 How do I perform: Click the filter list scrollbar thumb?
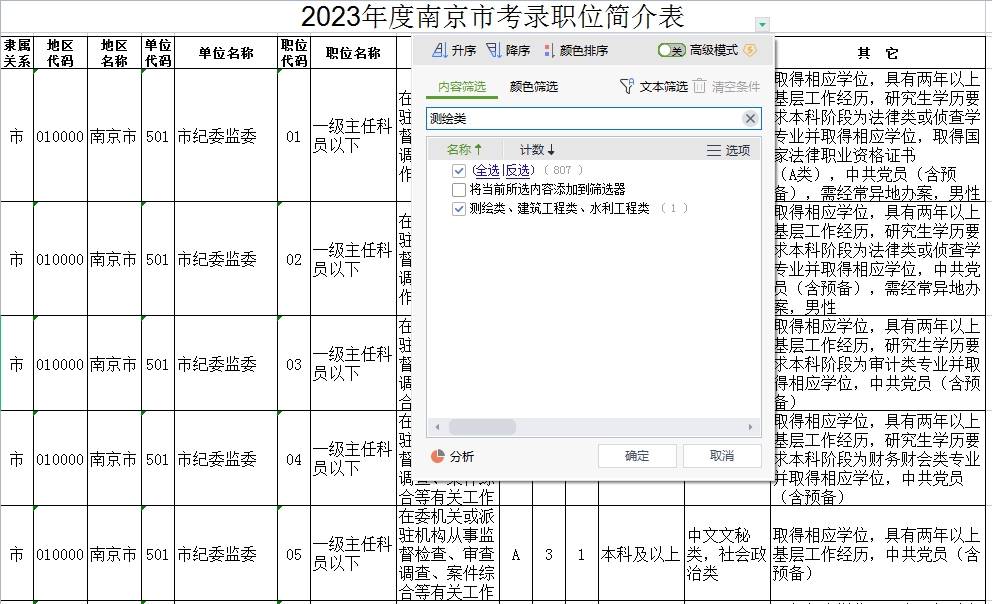(482, 427)
